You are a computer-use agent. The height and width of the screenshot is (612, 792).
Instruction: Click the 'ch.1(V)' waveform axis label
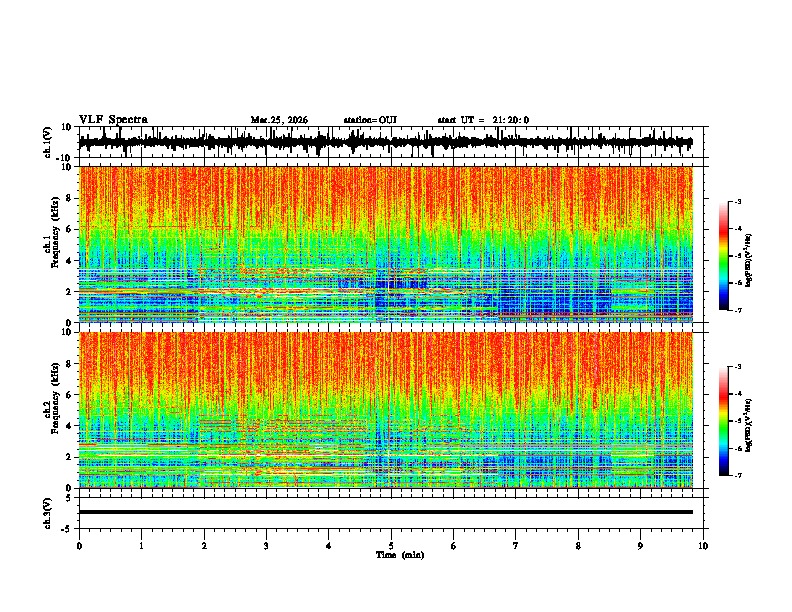click(x=48, y=143)
